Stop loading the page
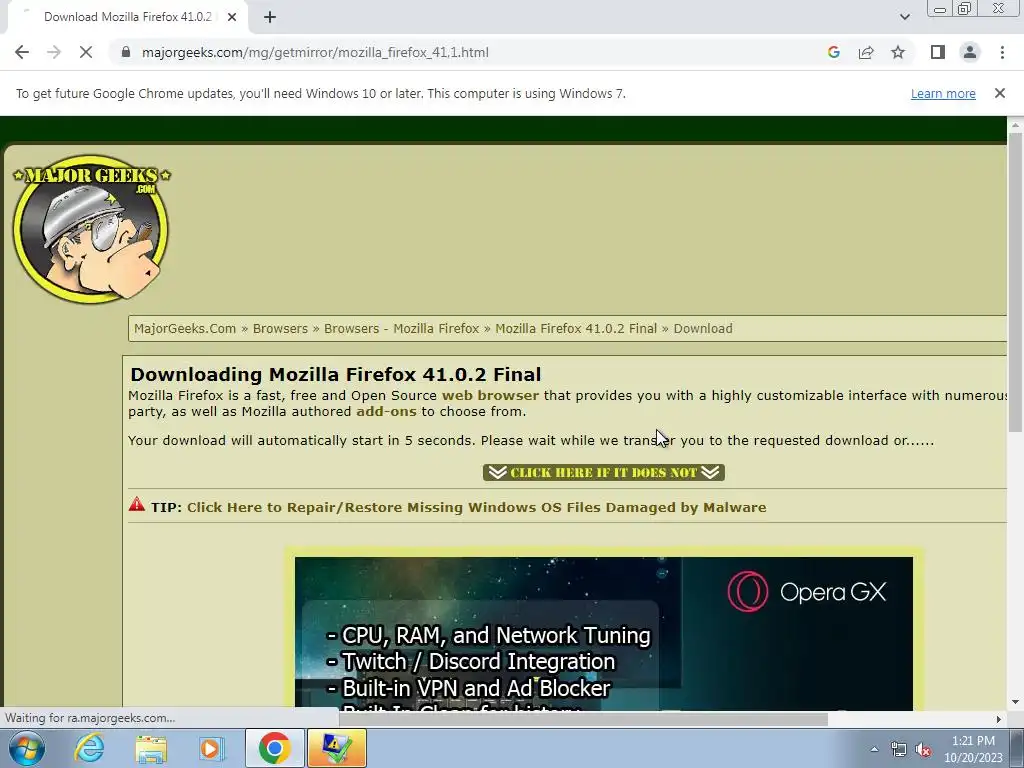This screenshot has width=1024, height=768. (x=86, y=52)
